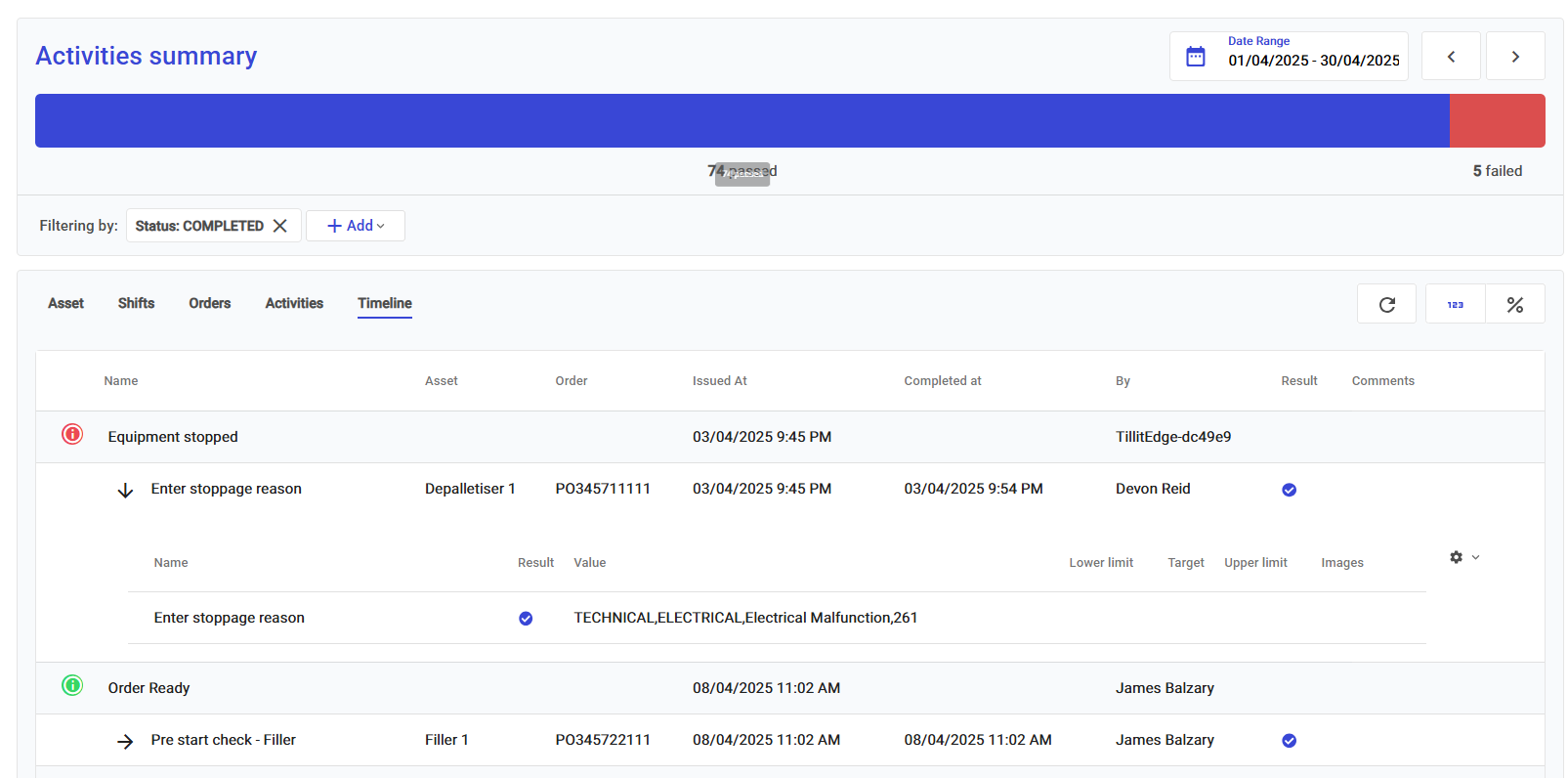Collapse the Enter stoppage reason row
Viewport: 1568px width, 778px height.
coord(125,490)
